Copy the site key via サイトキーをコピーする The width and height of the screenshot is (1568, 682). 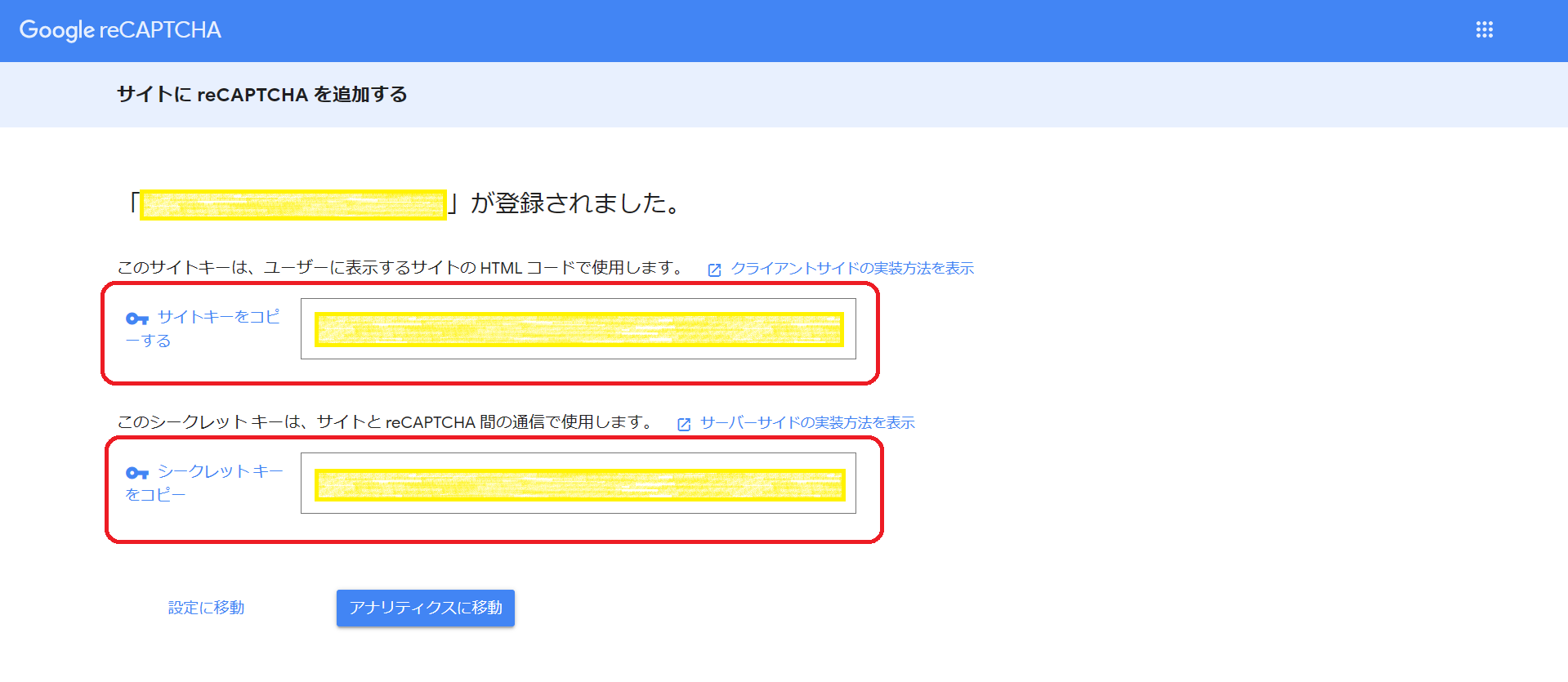[203, 328]
